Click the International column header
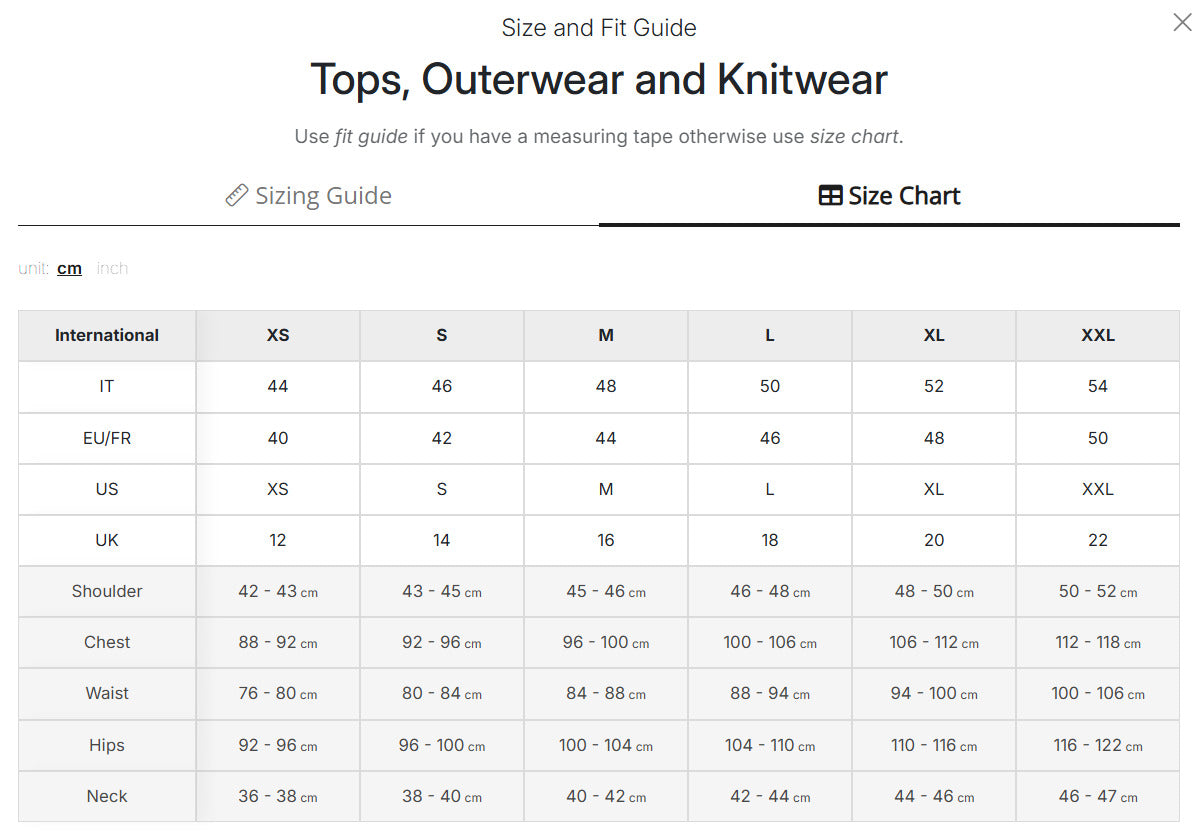Viewport: 1201px width, 835px height. pyautogui.click(x=107, y=335)
